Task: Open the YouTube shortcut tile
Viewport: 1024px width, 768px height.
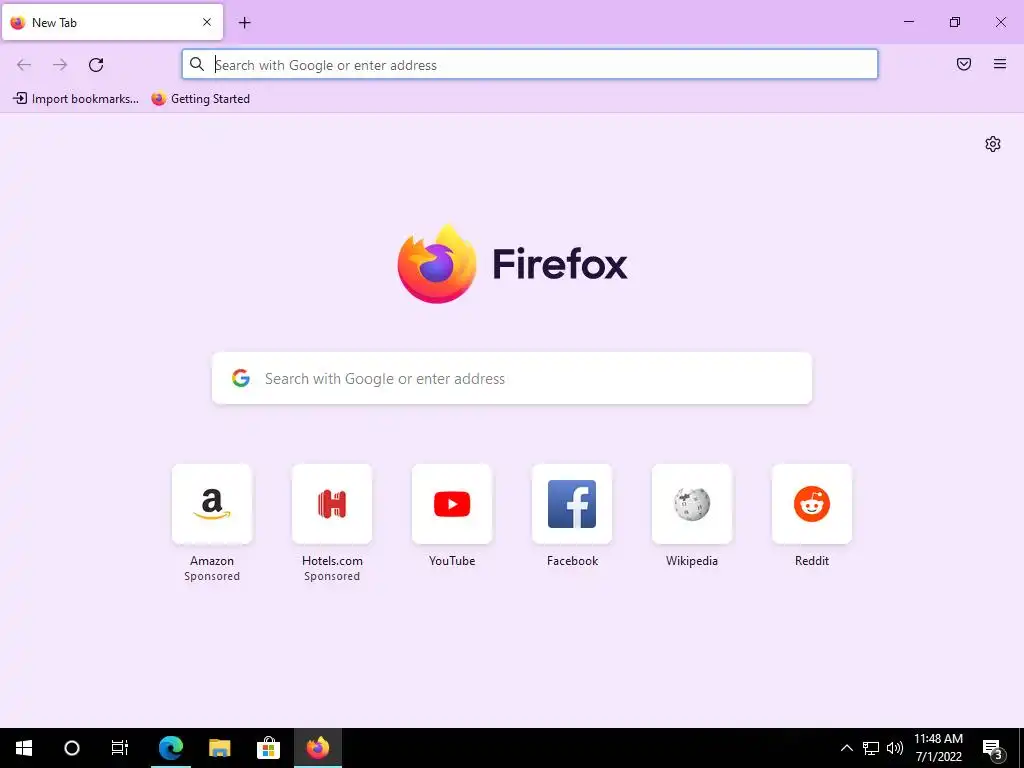Action: (452, 504)
